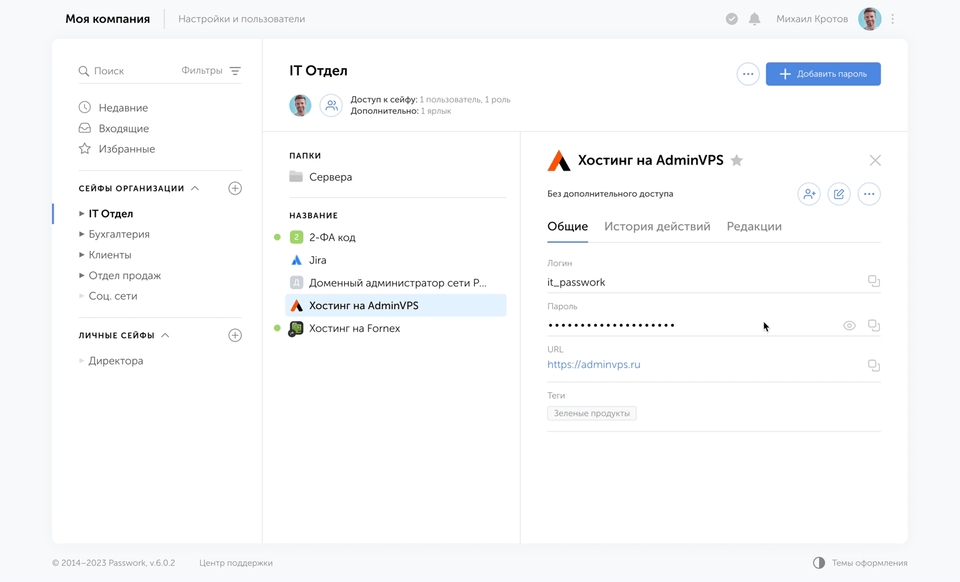960x582 pixels.
Task: Click the Добавить пароль button
Action: click(x=823, y=74)
